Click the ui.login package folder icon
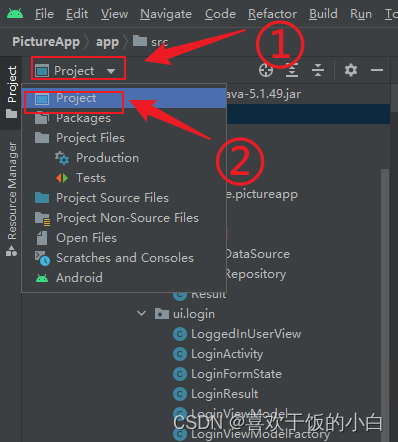This screenshot has height=442, width=398. [x=162, y=314]
